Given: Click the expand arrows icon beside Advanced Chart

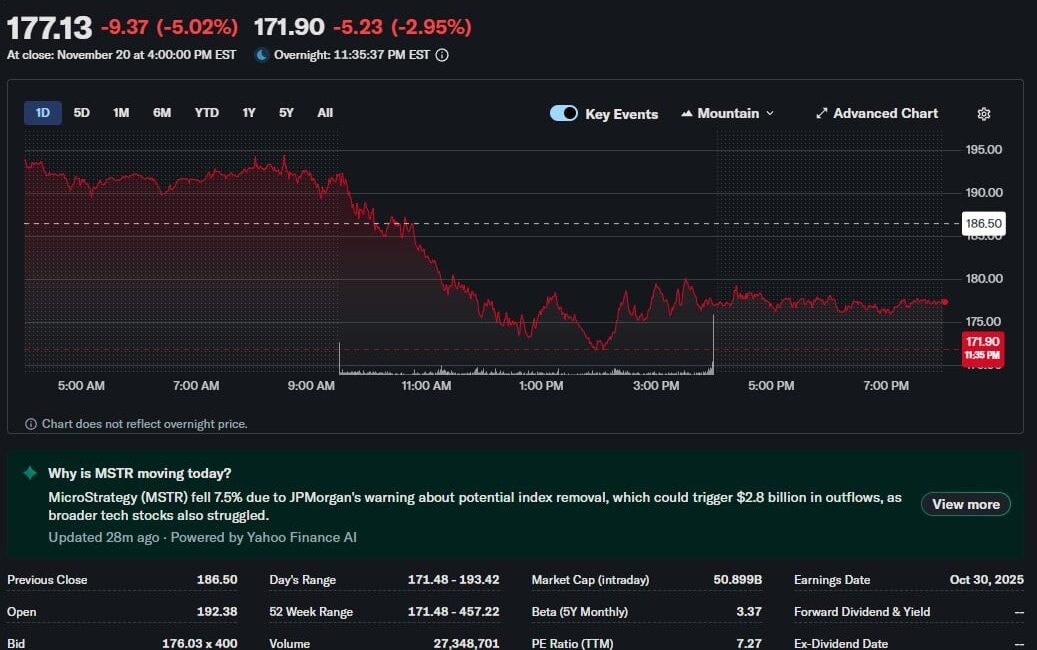Looking at the screenshot, I should coord(821,114).
